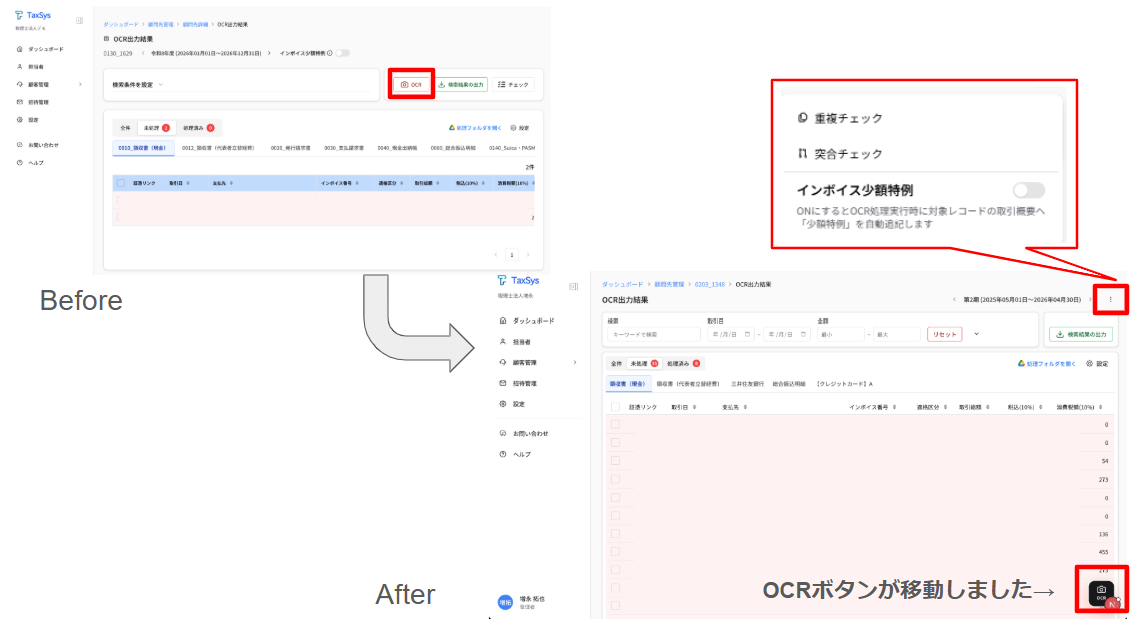
Task: Switch to 【クレジットカード】A tab
Action: click(844, 384)
